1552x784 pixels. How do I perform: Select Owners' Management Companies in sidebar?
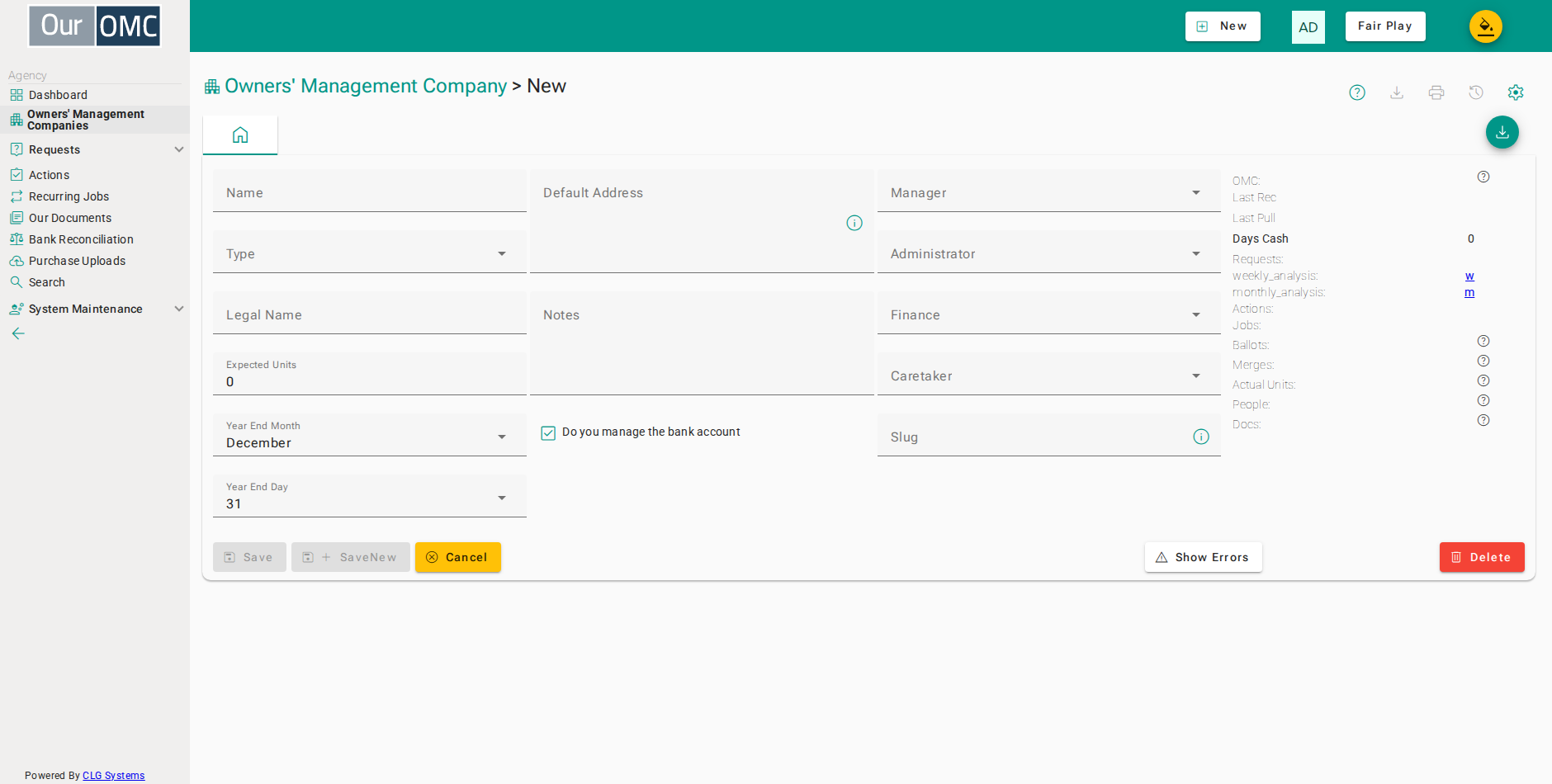coord(95,120)
